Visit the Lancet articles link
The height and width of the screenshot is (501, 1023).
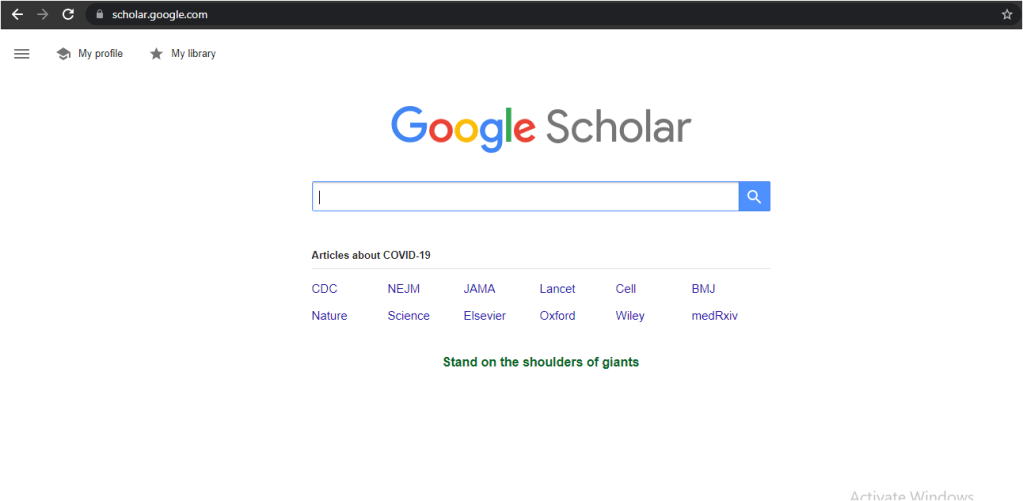pos(557,289)
